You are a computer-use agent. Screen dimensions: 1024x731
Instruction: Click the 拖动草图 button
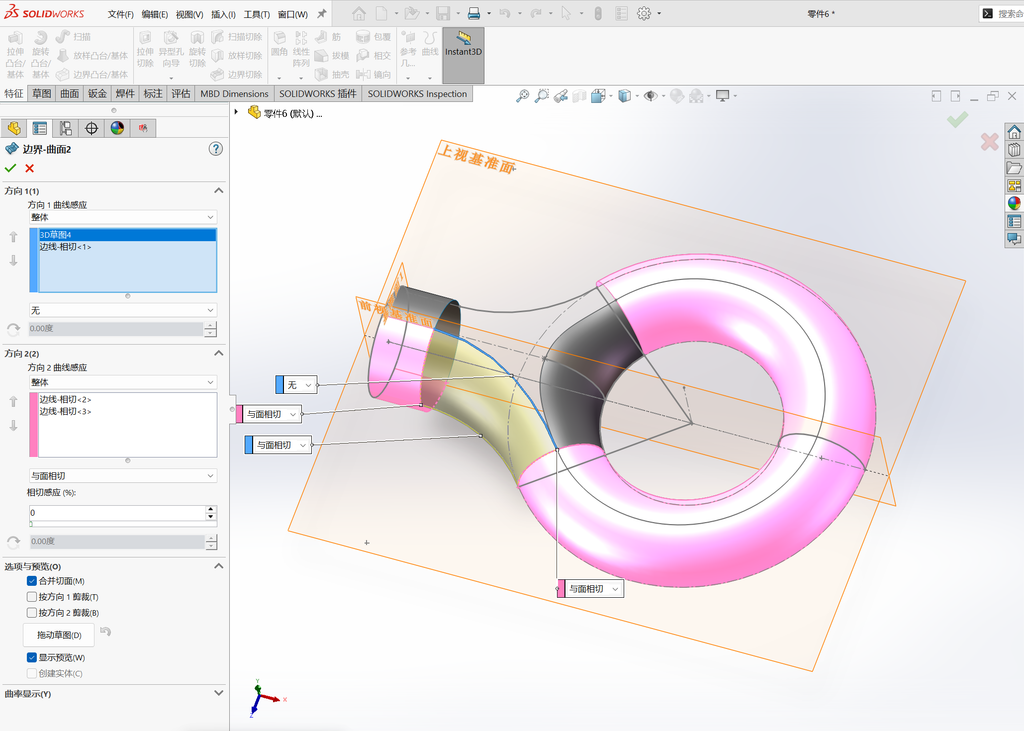click(x=59, y=634)
